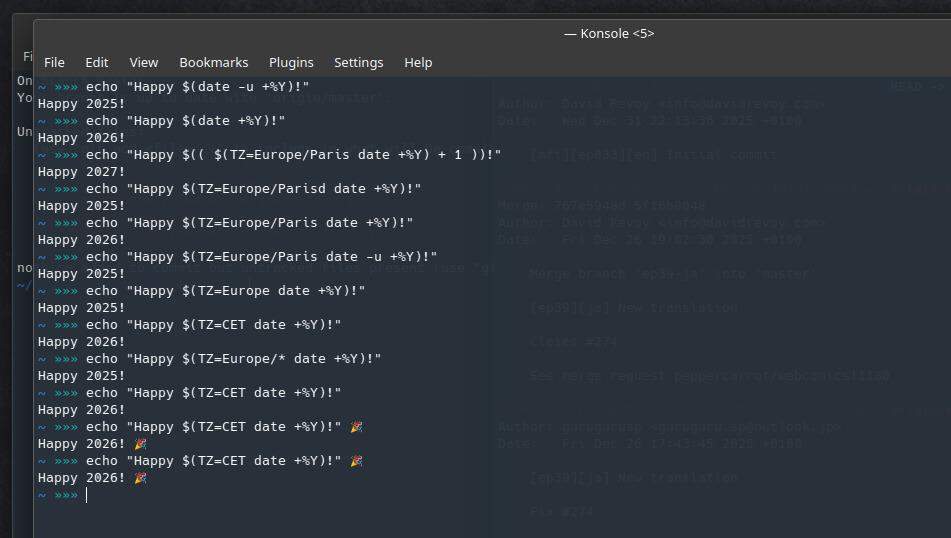Click the command using TZ=Europe/* wildcard
Image resolution: width=951 pixels, height=538 pixels.
233,359
